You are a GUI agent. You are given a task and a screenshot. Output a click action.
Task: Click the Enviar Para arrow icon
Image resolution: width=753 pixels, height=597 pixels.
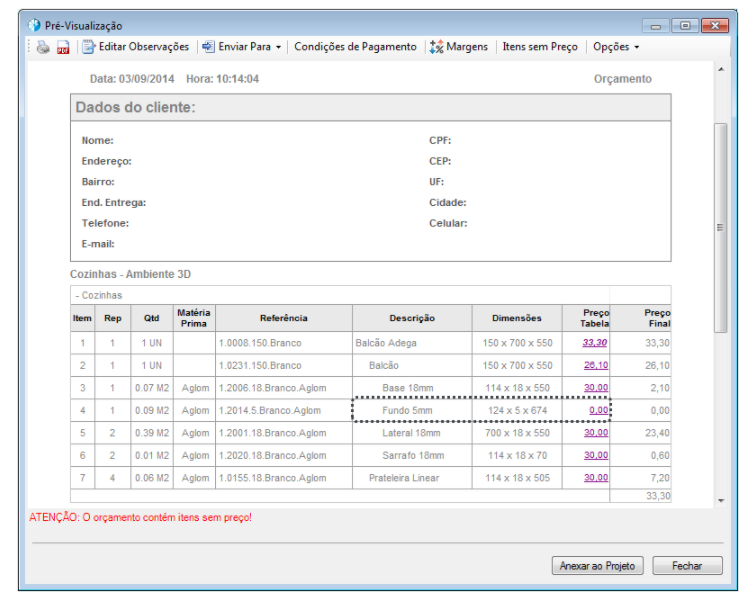point(208,47)
